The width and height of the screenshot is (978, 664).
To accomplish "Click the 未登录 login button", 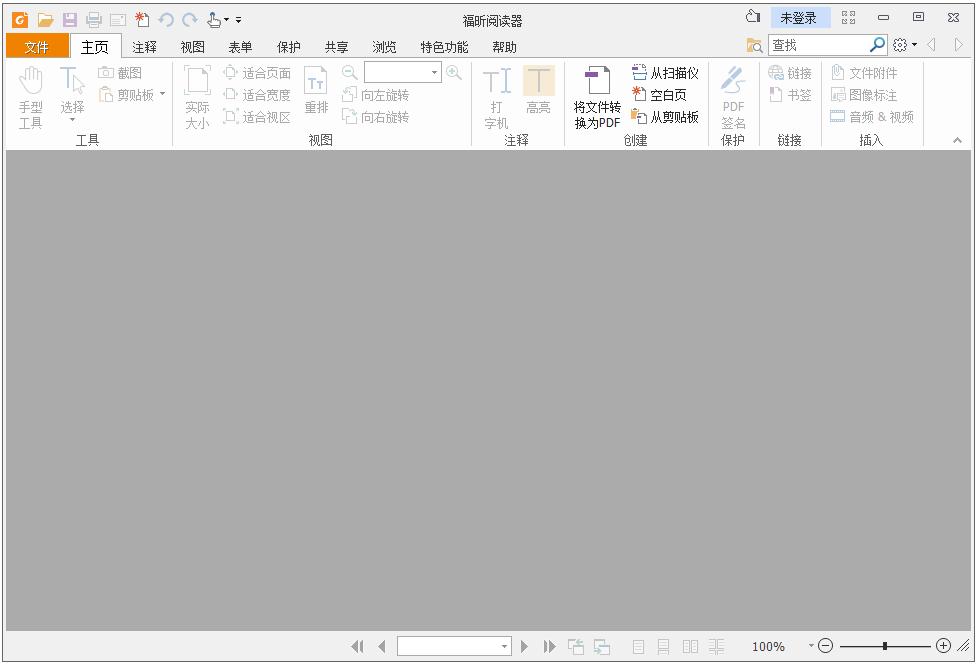I will pyautogui.click(x=799, y=17).
